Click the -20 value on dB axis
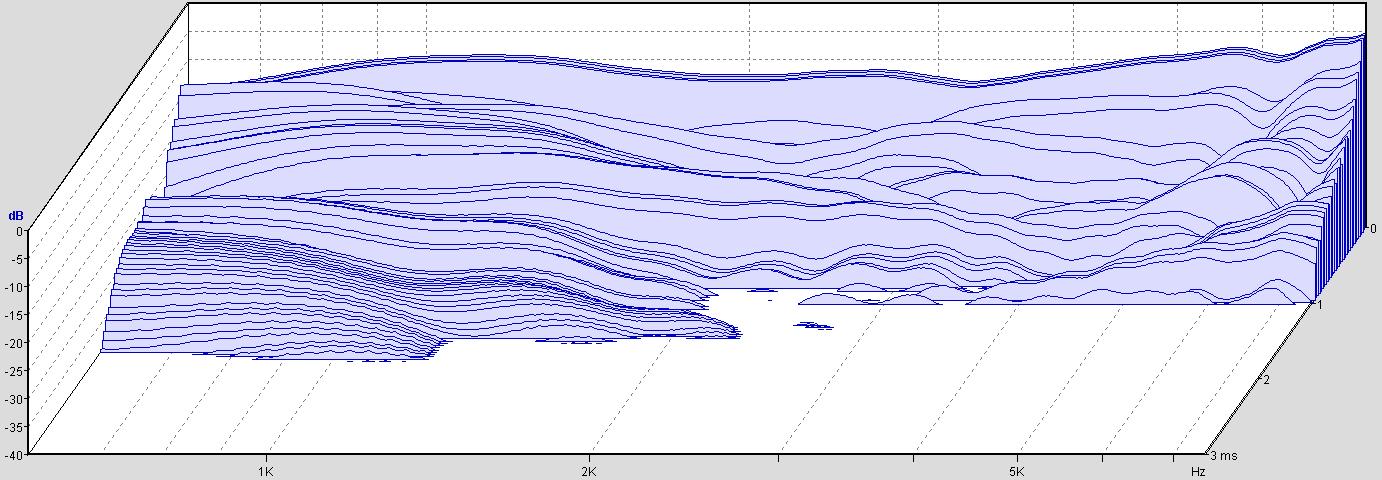 pos(13,343)
